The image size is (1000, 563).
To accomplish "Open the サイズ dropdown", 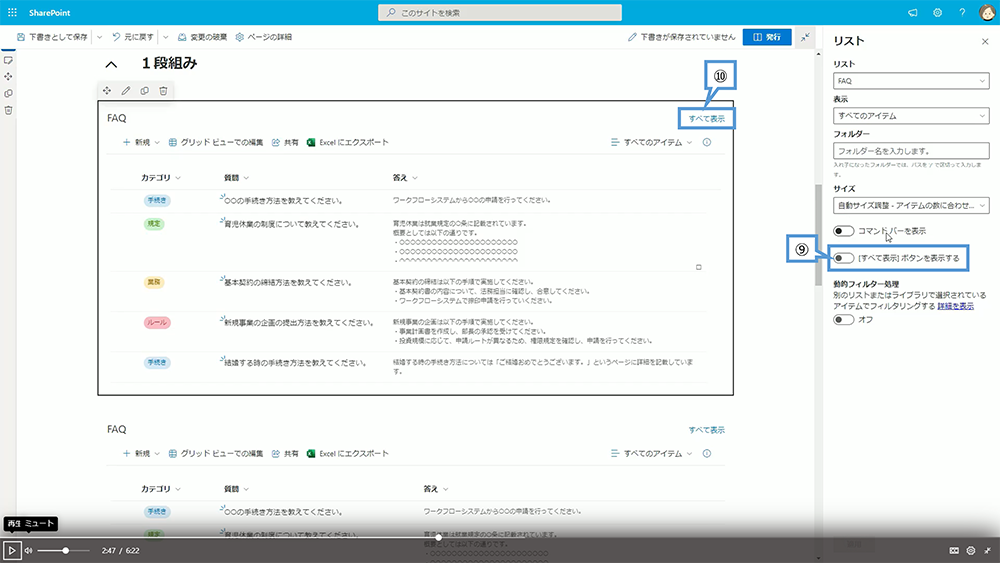I will coord(911,205).
